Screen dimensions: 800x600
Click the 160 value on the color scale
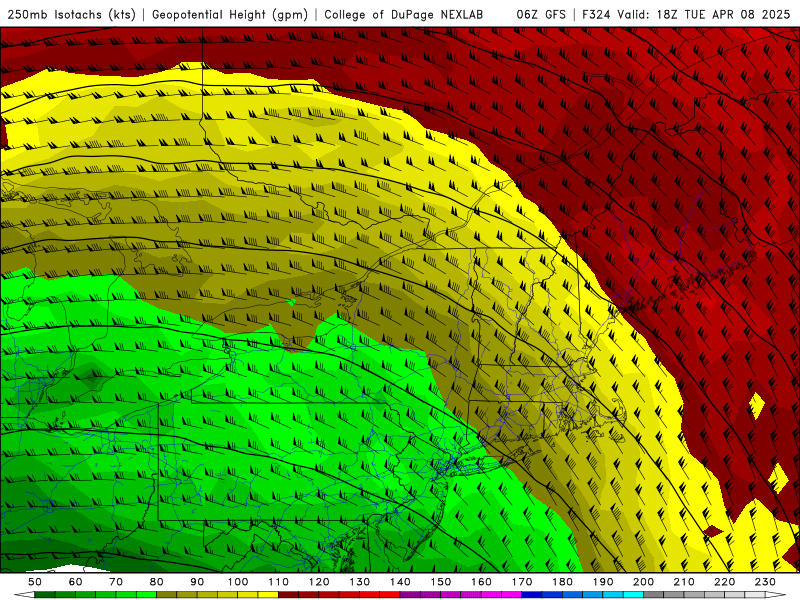[481, 582]
